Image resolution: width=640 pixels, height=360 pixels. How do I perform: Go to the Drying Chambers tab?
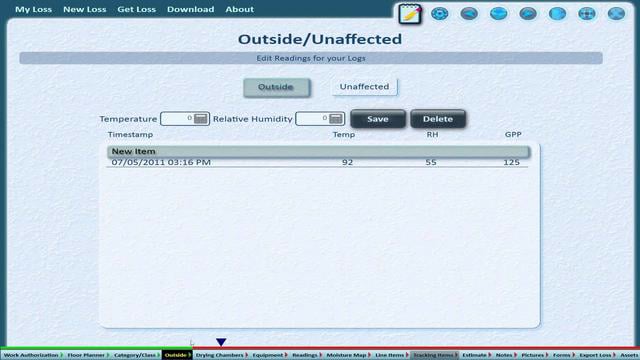click(221, 355)
